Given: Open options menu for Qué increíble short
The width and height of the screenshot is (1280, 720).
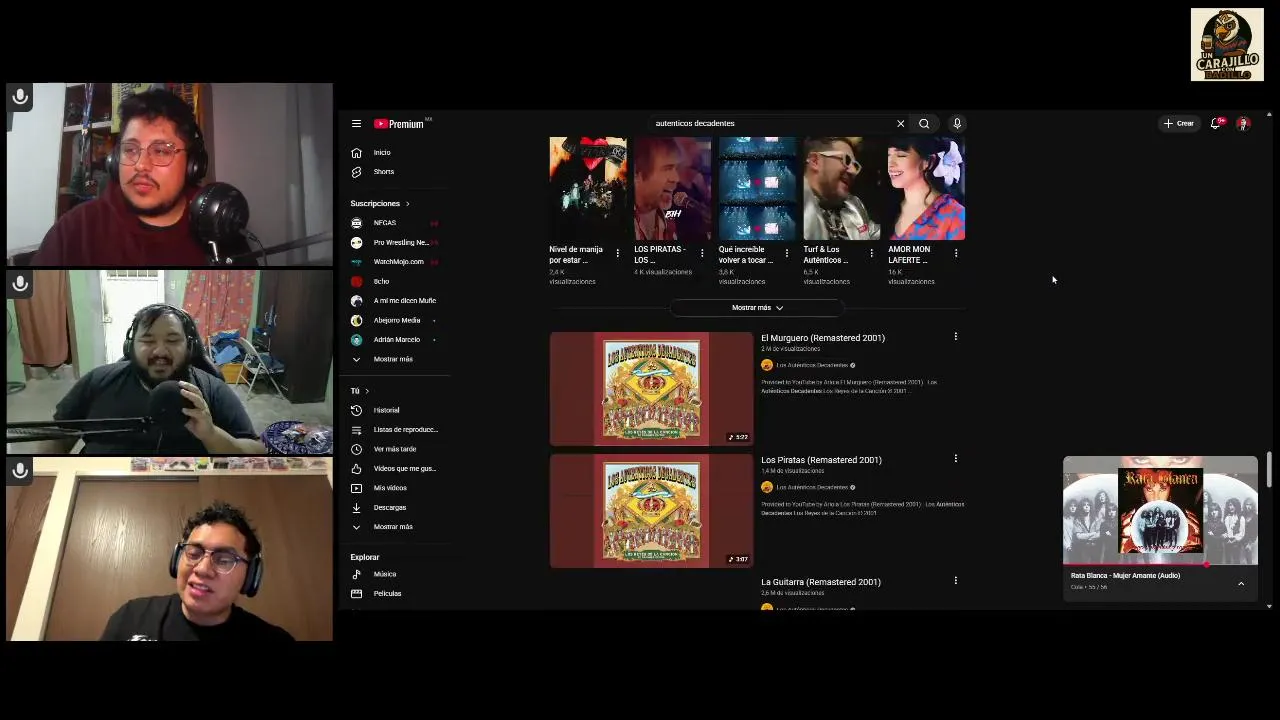Looking at the screenshot, I should 787,253.
